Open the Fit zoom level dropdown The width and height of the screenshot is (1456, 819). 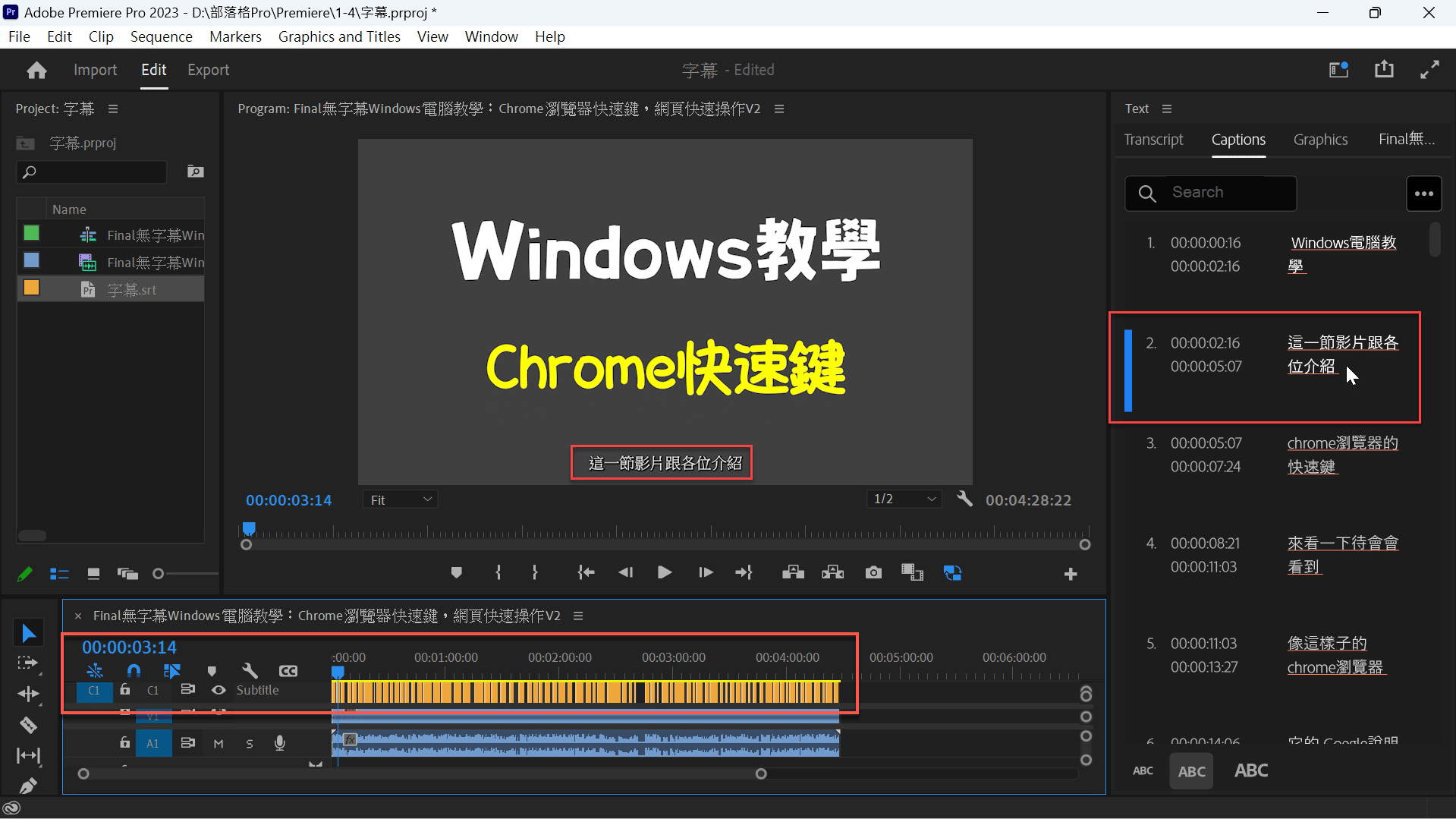(401, 499)
